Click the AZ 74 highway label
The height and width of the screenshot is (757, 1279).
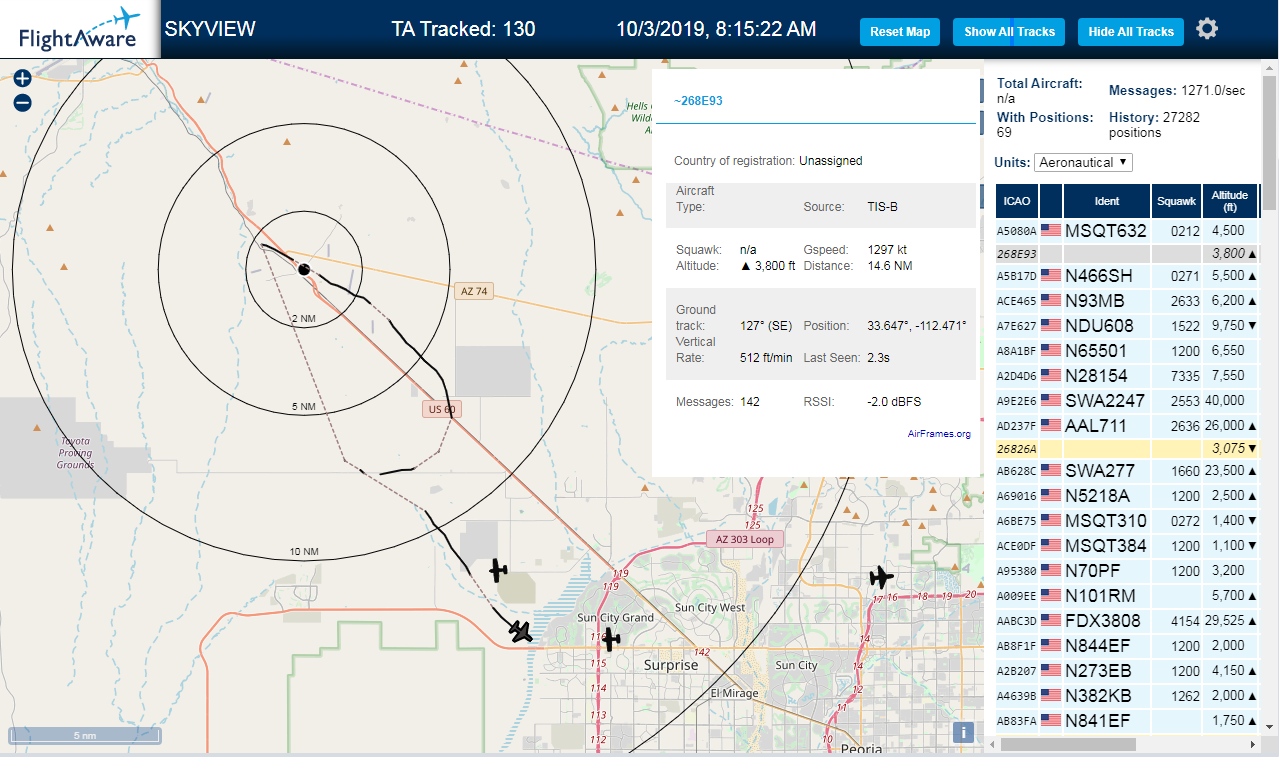[474, 291]
